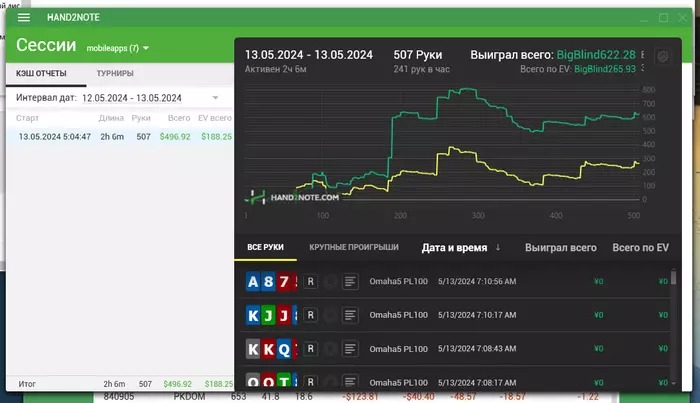This screenshot has height=403, width=700.
Task: Open hand history text icon for 7:08:17 AM hand
Action: click(x=350, y=382)
